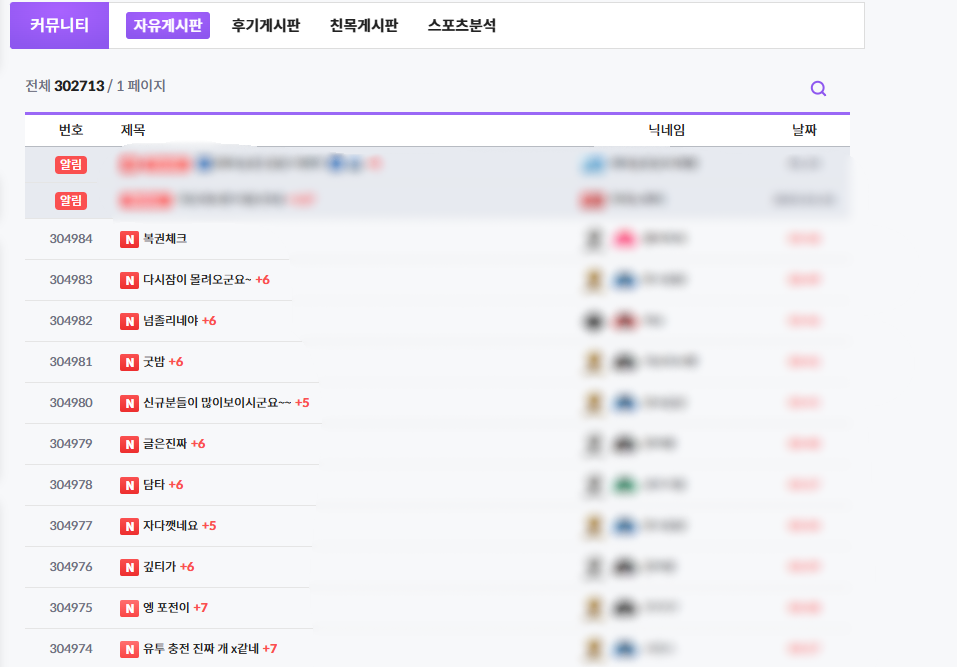Click the 커뮤니티 purple header button
Screen dimensions: 957x667
(x=59, y=25)
